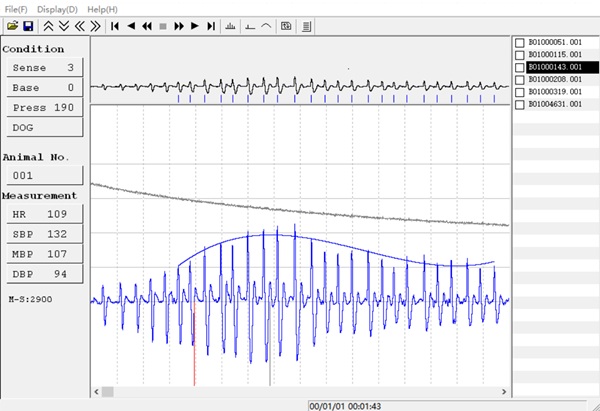Click the double up chevron icon
Screen dimensions: 600x411
[x=47, y=25]
